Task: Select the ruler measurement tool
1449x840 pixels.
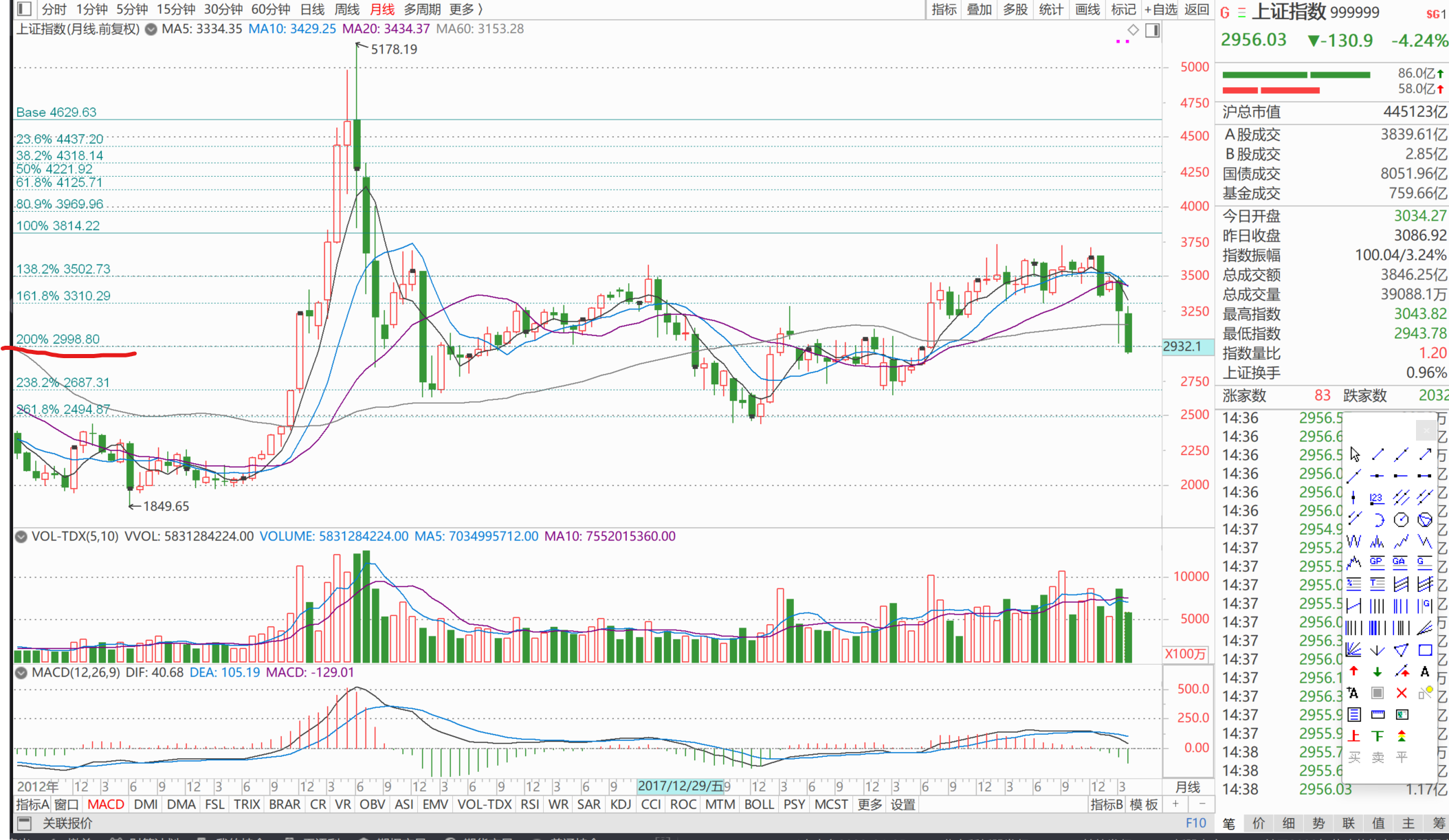Action: click(x=1378, y=714)
